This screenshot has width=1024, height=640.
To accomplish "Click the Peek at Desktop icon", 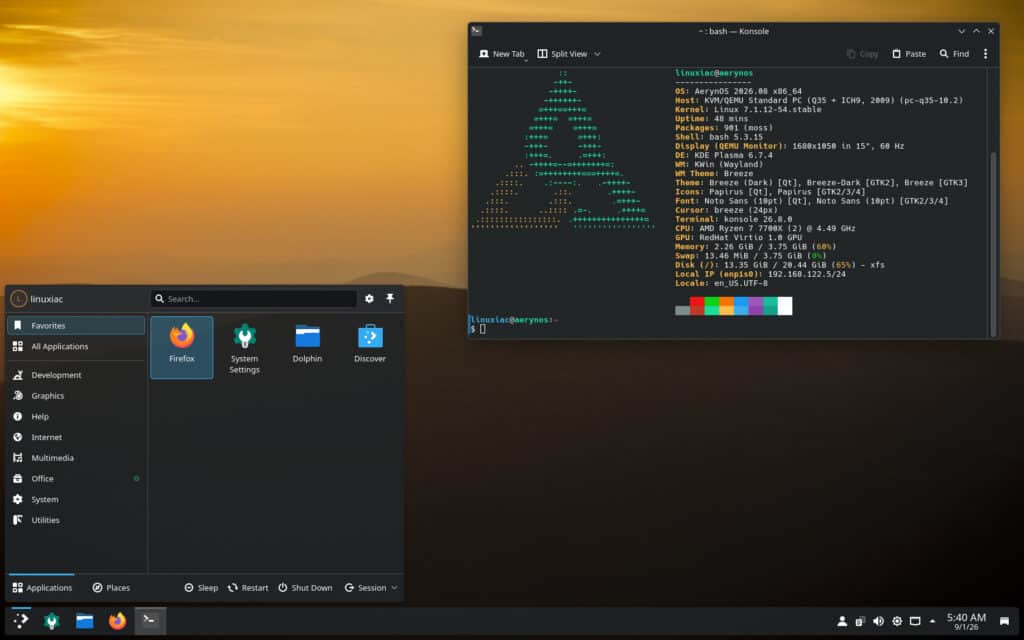I will pyautogui.click(x=1004, y=621).
